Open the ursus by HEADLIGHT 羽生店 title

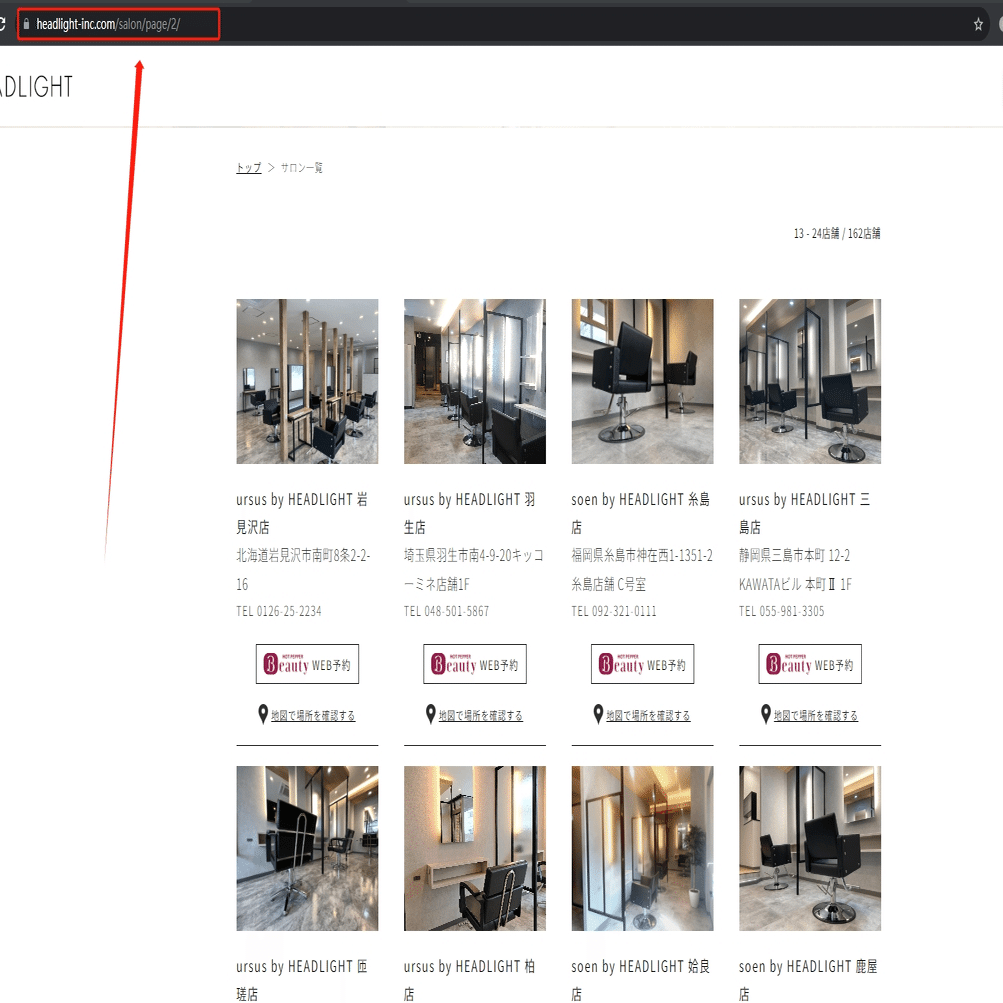click(x=470, y=513)
